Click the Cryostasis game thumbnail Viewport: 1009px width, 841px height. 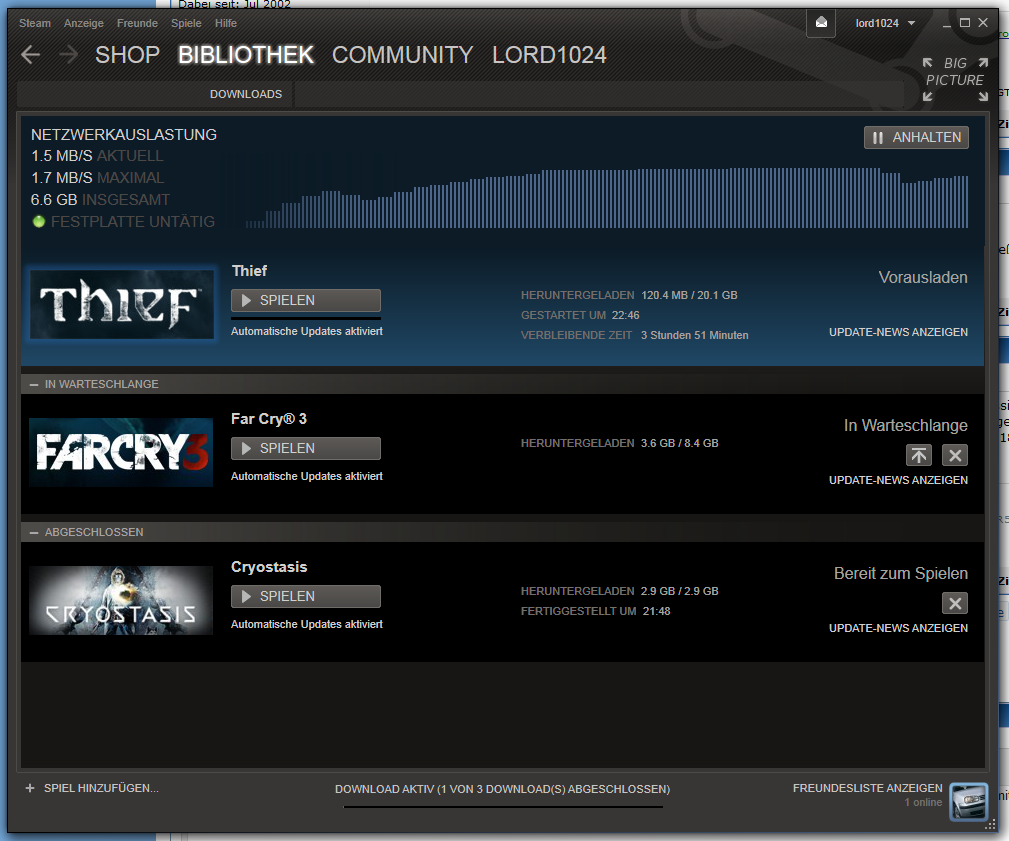[x=121, y=600]
